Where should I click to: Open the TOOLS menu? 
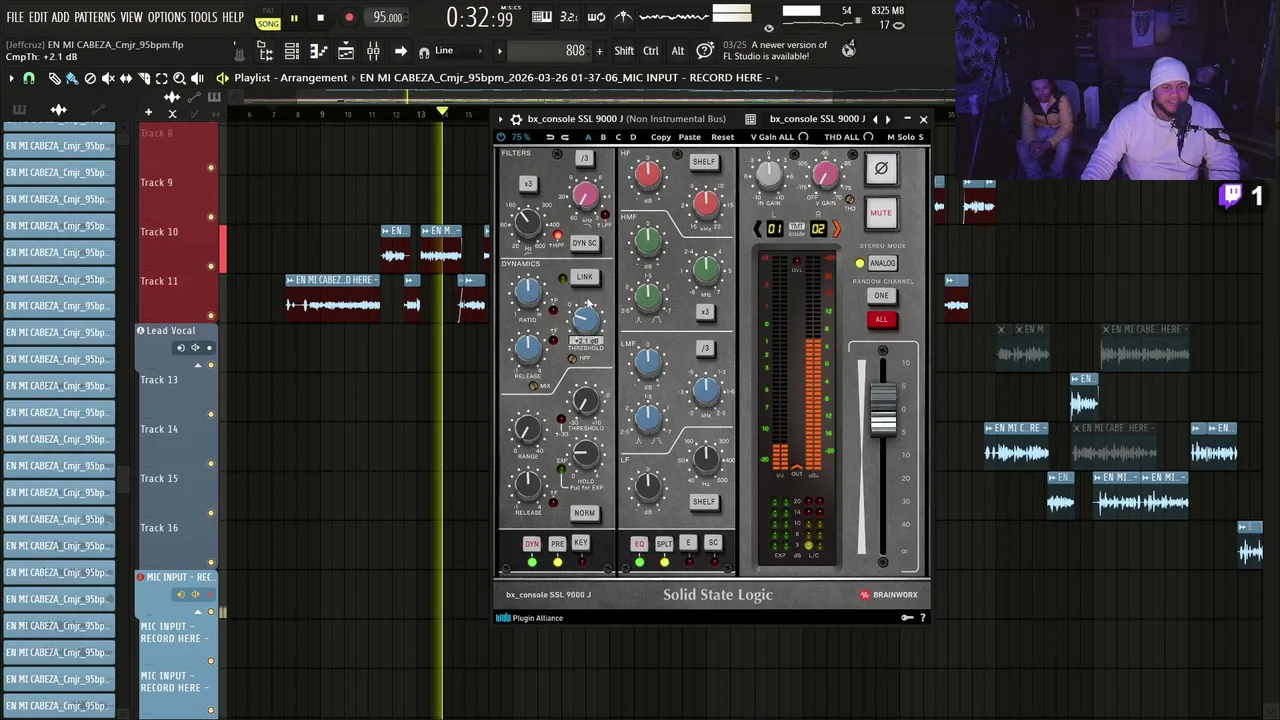pyautogui.click(x=204, y=17)
